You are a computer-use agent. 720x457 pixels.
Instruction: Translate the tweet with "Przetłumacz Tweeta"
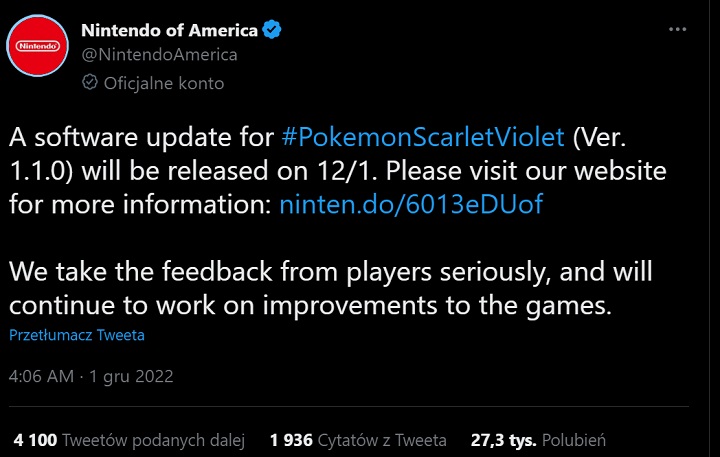pos(77,335)
